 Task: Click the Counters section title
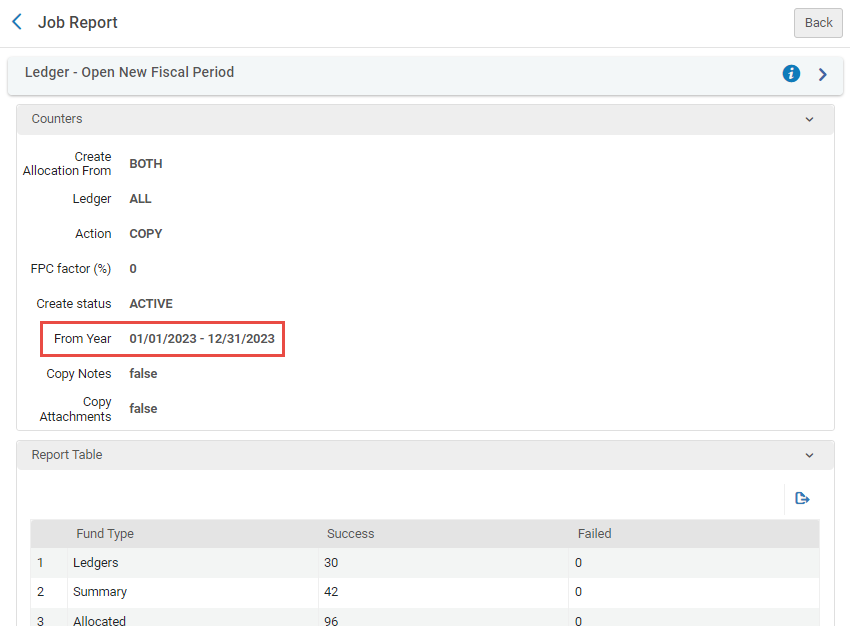[x=57, y=119]
